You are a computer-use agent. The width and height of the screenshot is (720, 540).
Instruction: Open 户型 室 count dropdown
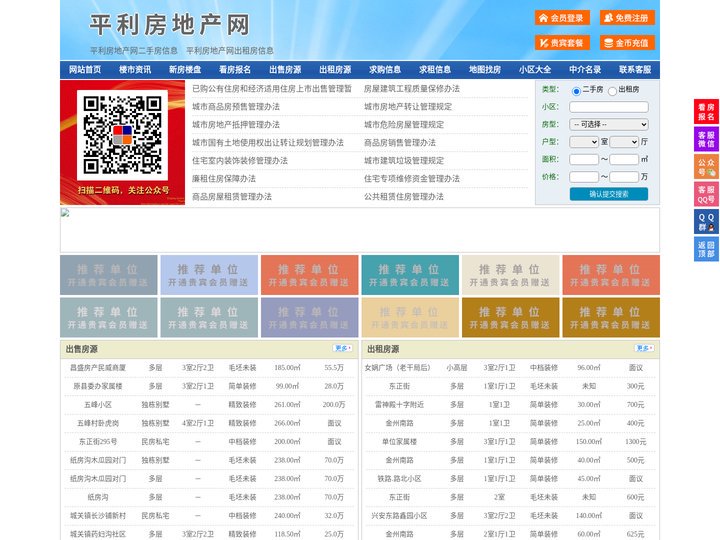point(584,142)
